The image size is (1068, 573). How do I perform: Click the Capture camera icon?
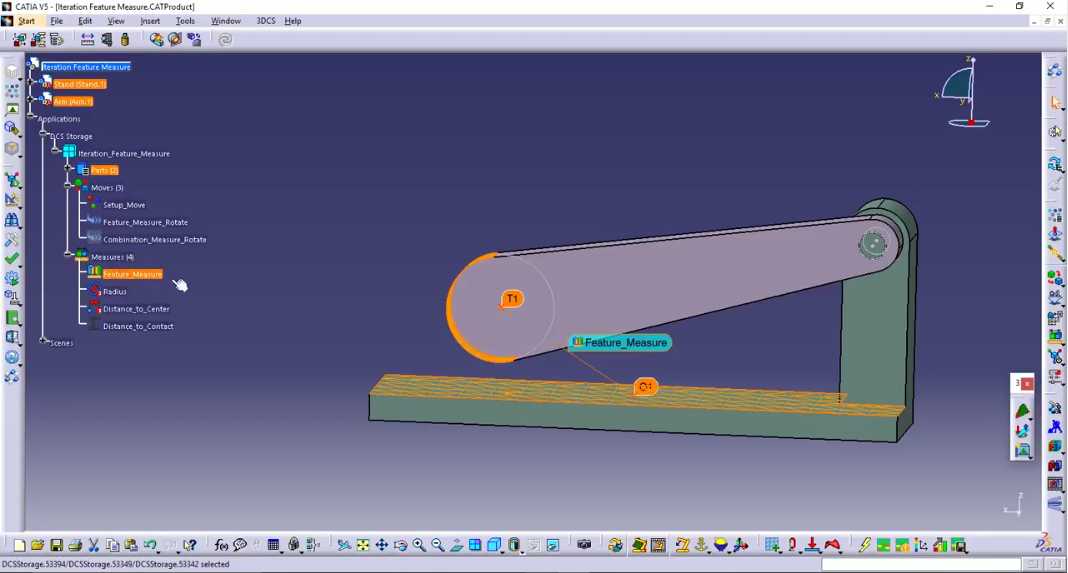[x=584, y=545]
